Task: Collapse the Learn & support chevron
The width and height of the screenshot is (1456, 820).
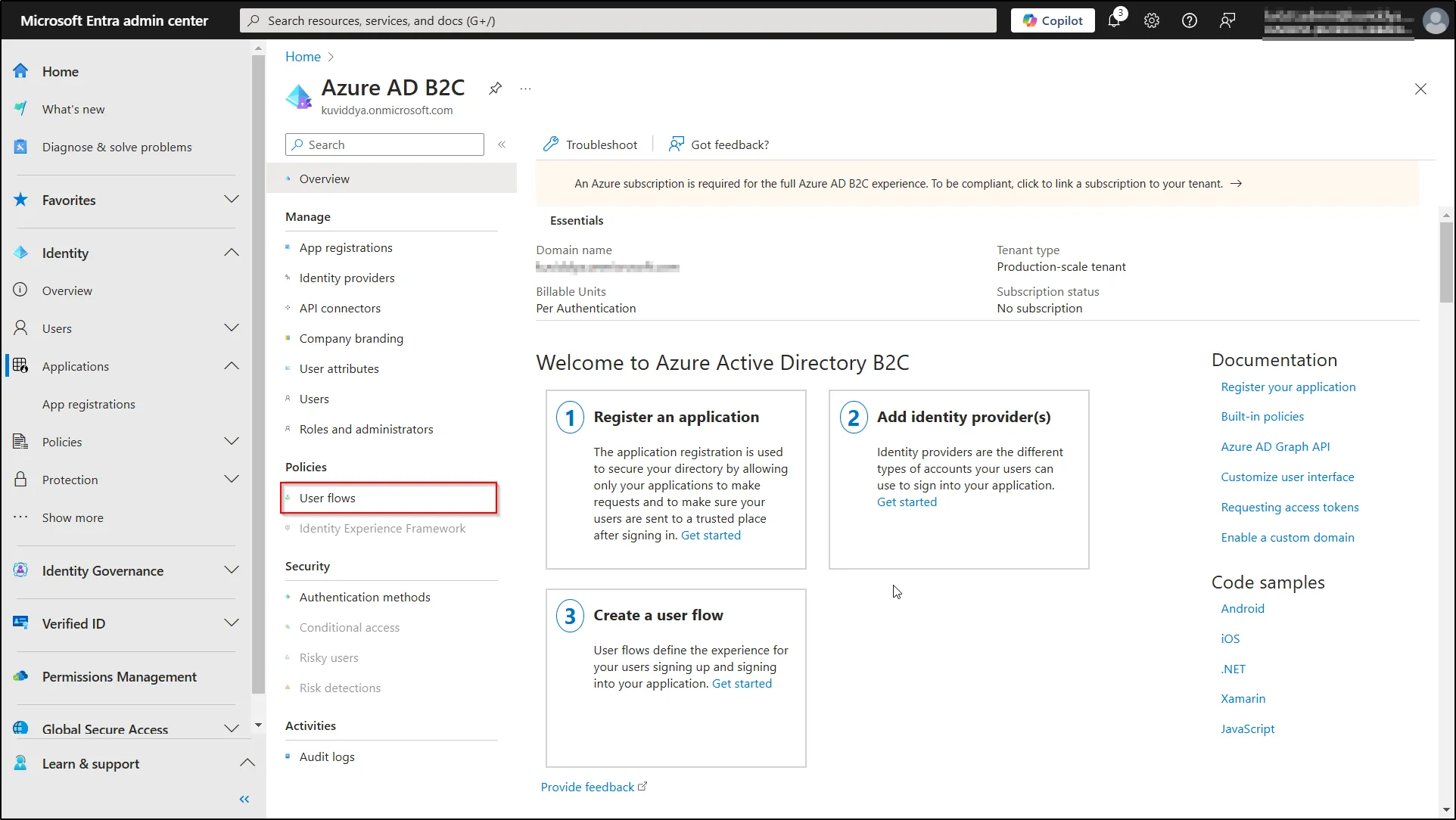Action: tap(247, 763)
